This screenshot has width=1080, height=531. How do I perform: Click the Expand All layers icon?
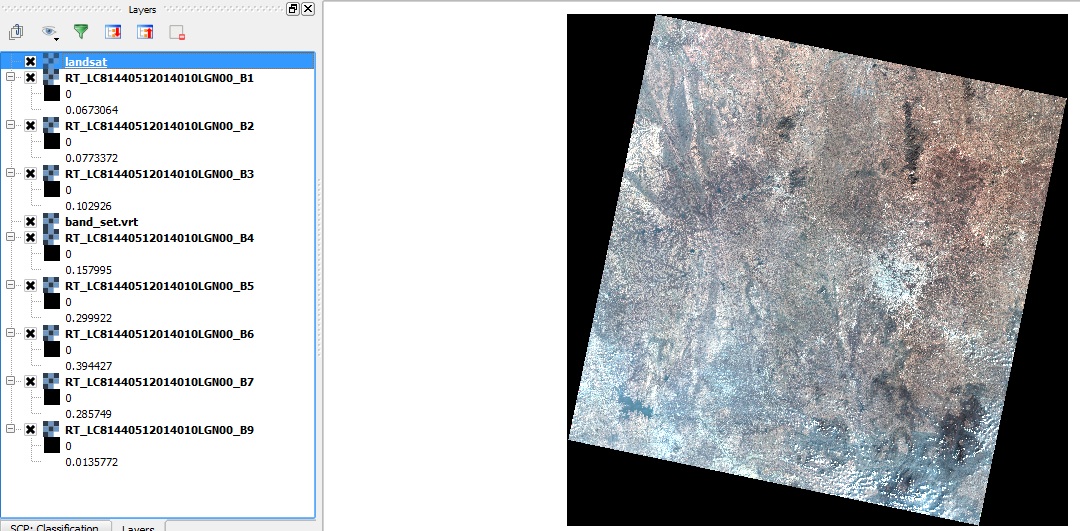(113, 32)
